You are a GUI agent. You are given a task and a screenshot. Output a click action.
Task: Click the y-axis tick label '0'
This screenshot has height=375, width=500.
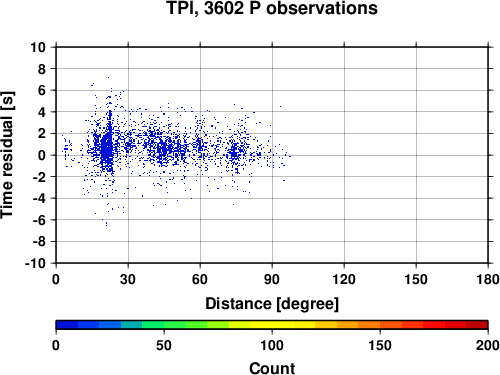[42, 155]
